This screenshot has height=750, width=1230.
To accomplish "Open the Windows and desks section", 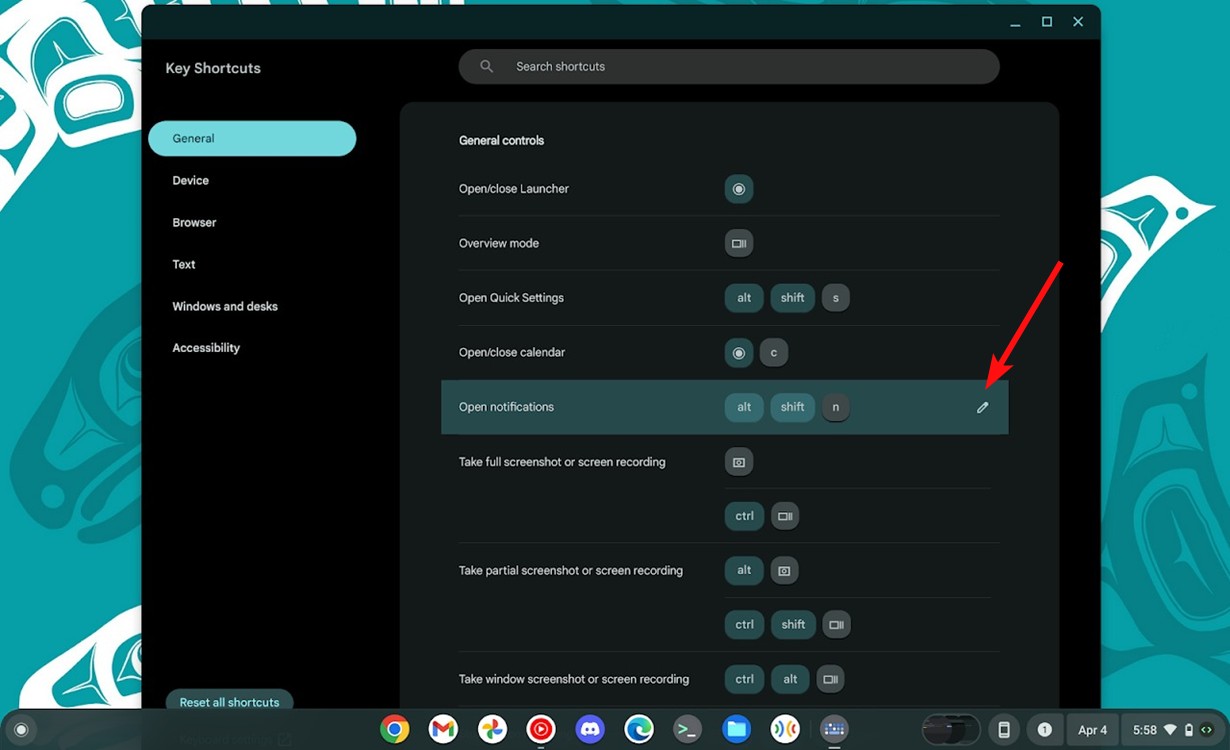I will pos(225,306).
